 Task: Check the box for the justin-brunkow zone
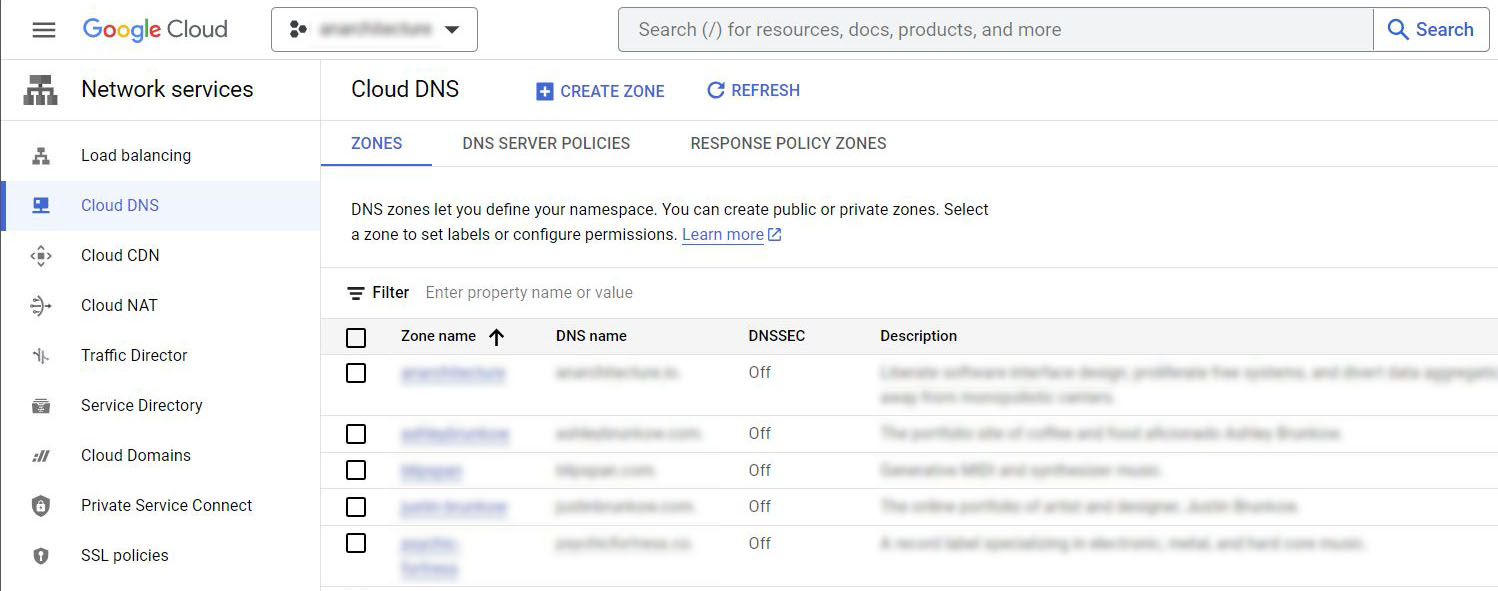(356, 507)
